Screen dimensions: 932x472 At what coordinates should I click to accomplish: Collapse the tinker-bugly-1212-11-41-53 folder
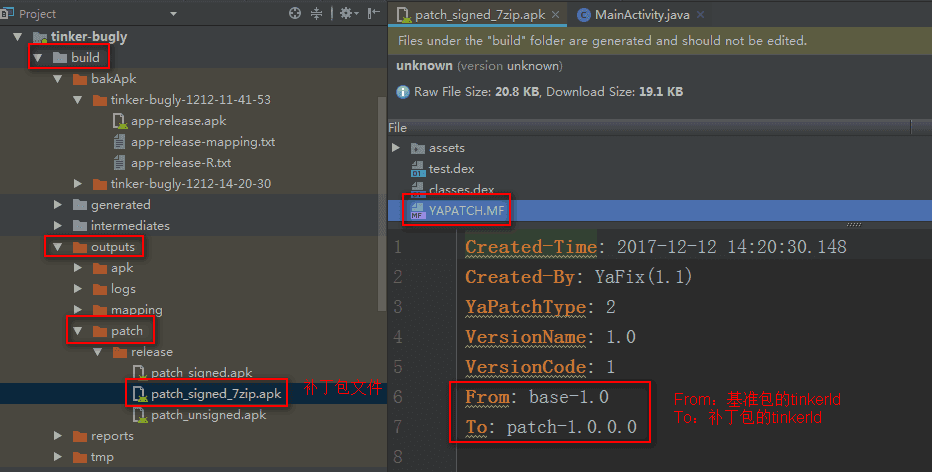78,100
